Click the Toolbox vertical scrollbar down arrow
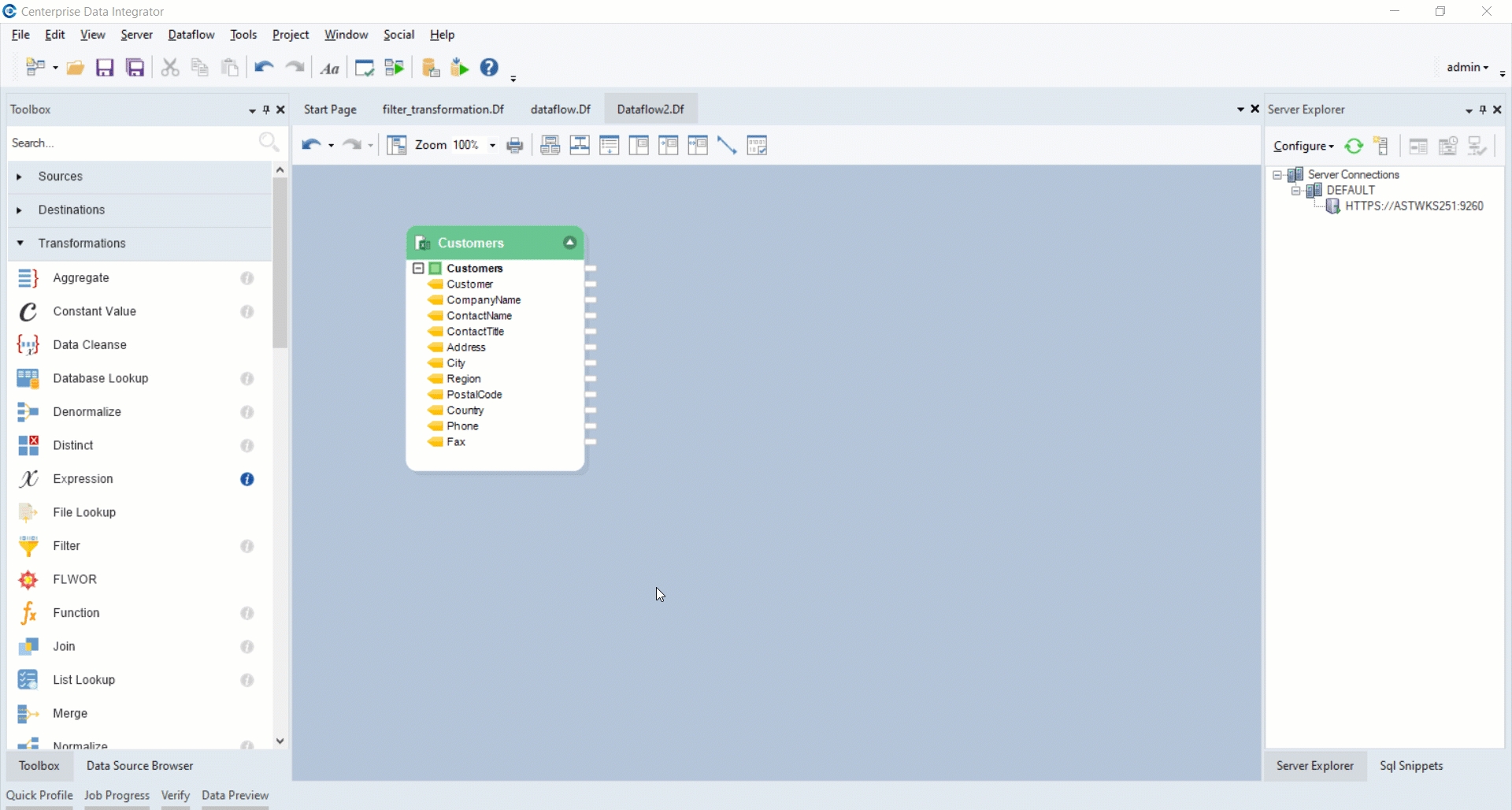The image size is (1512, 810). [280, 741]
